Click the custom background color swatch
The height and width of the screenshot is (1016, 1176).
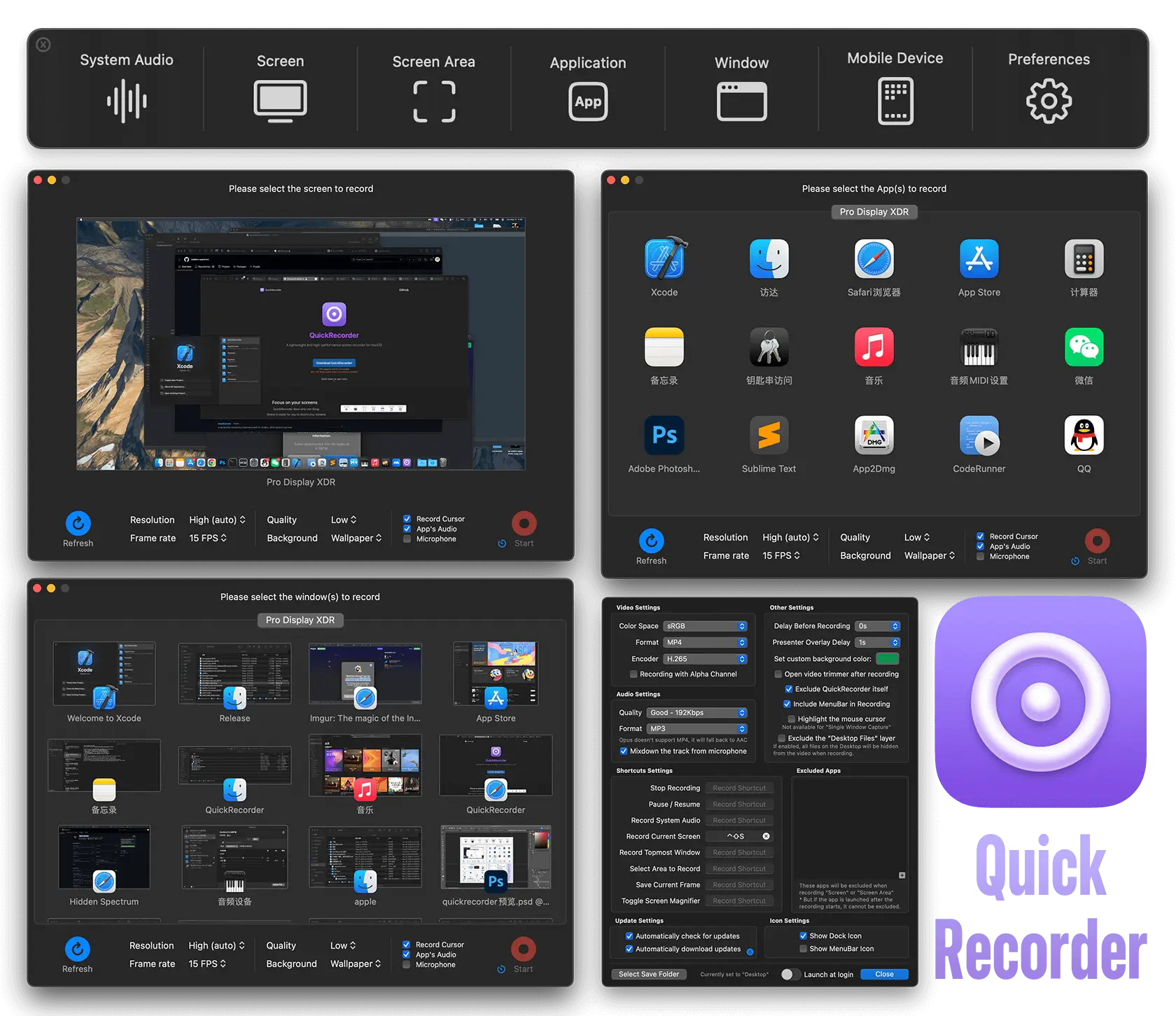[888, 658]
